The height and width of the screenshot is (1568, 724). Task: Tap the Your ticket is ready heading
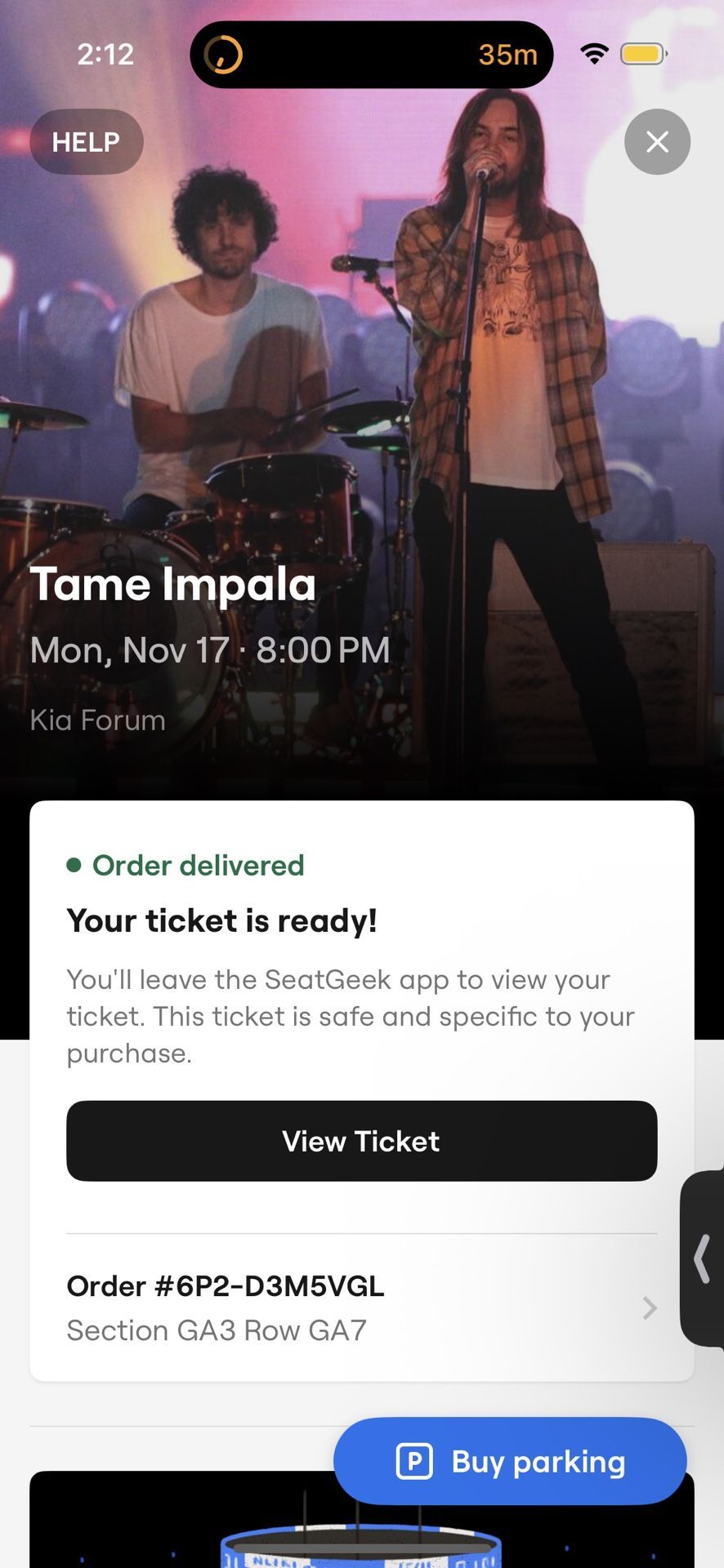click(221, 920)
